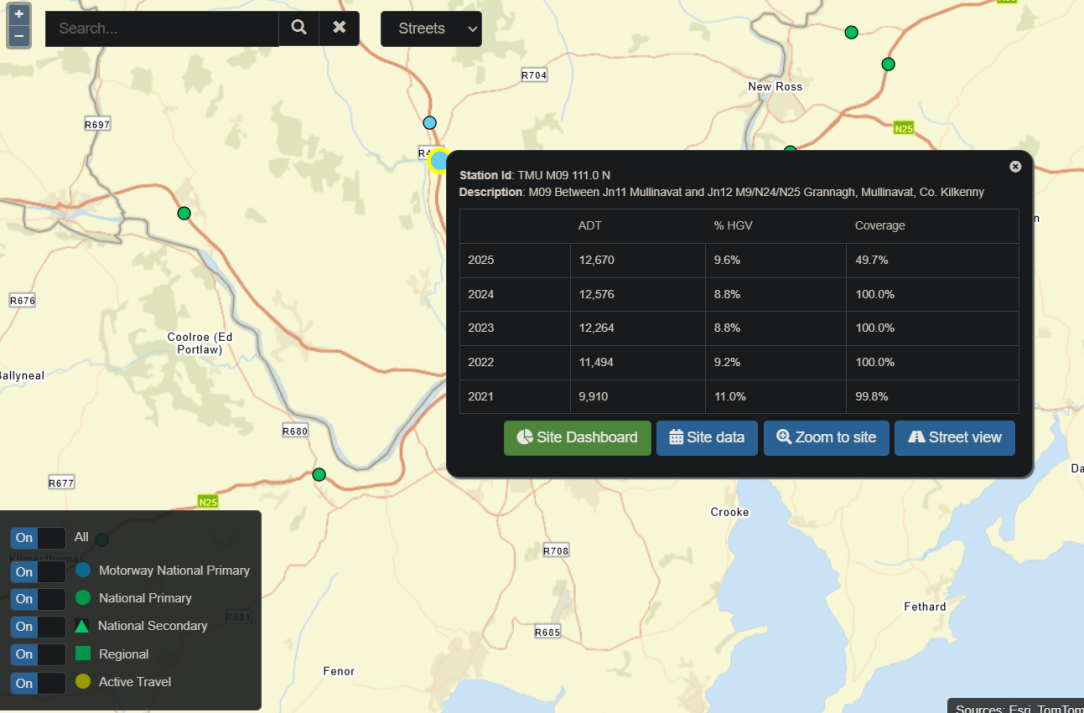Screen dimensions: 1084x713
Task: Zoom in the map with plus button
Action: [19, 14]
